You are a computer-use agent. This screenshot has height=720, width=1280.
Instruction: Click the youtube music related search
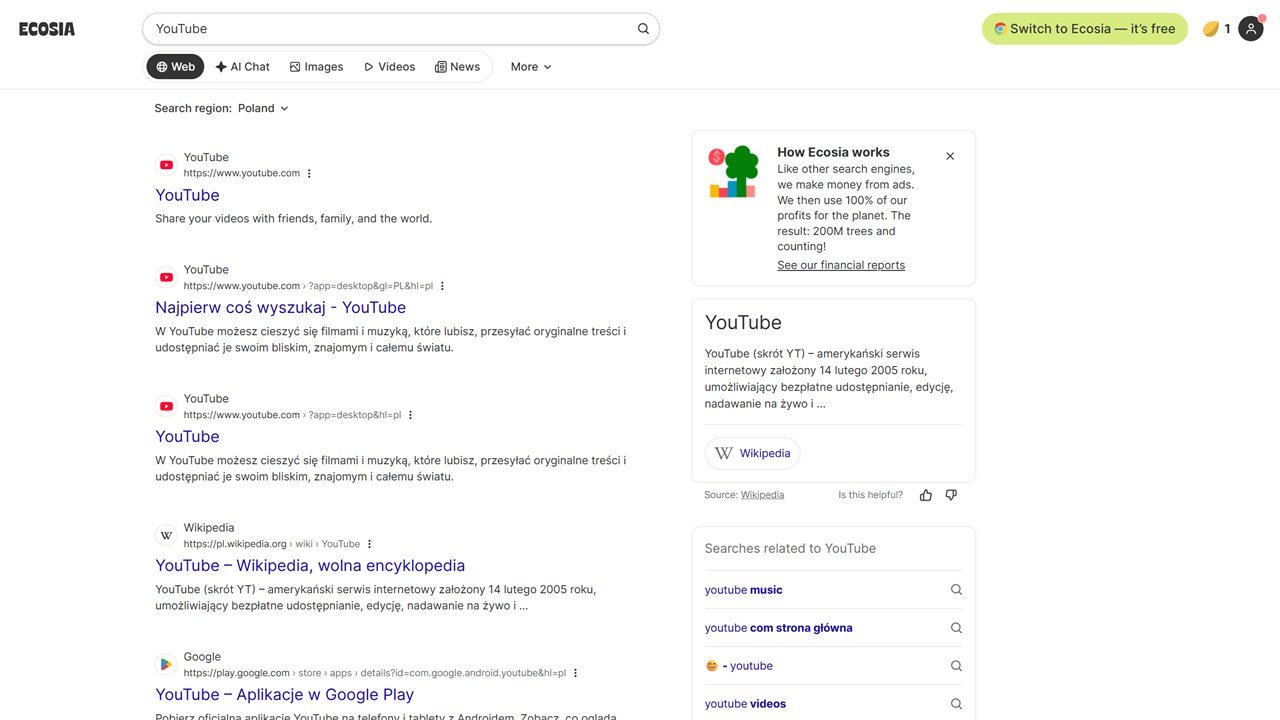(744, 590)
